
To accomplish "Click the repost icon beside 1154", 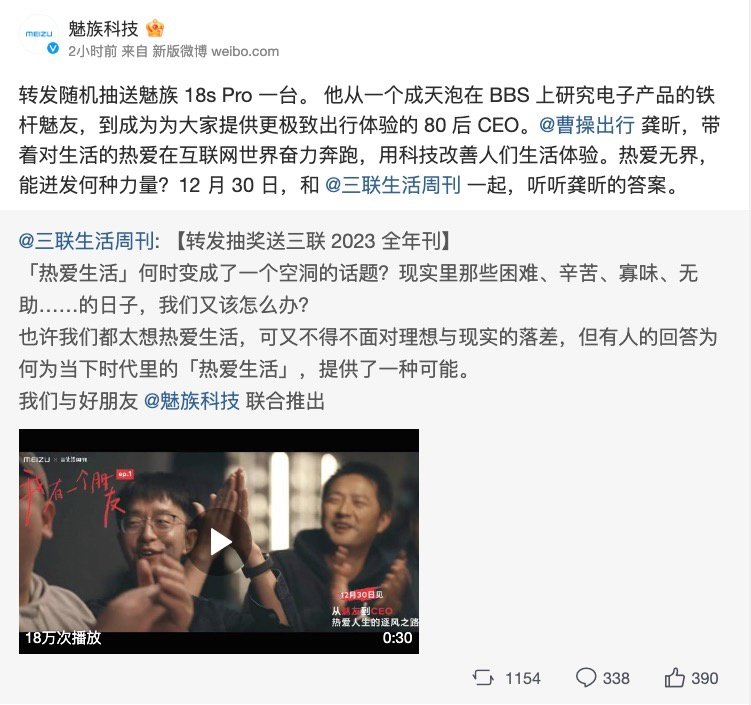I will click(x=483, y=678).
